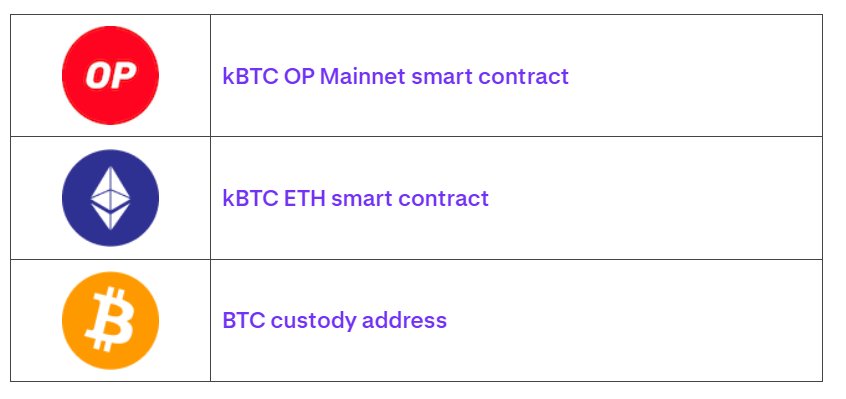Click the word address in BTC link
This screenshot has height=399, width=846.
[404, 320]
